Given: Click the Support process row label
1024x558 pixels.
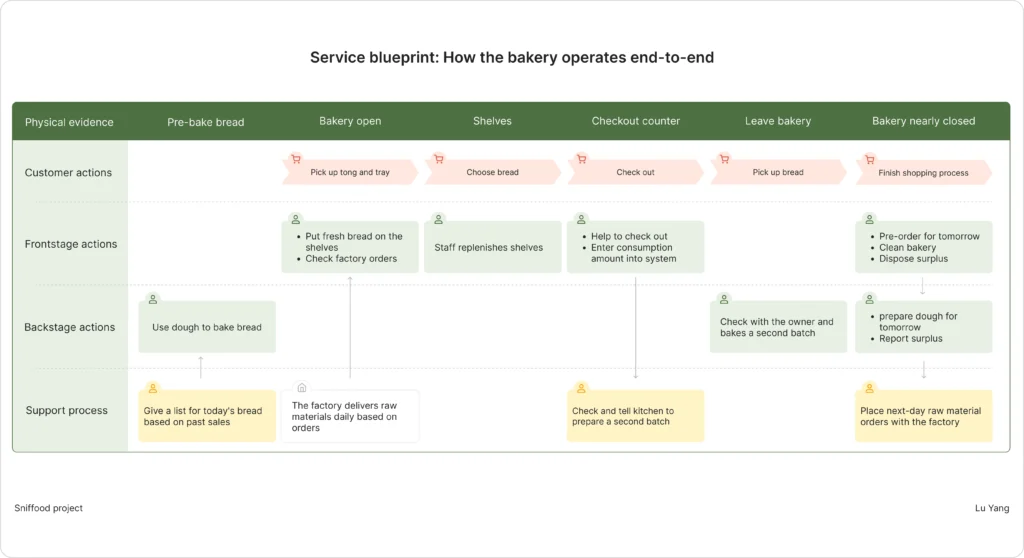Looking at the screenshot, I should coord(67,410).
